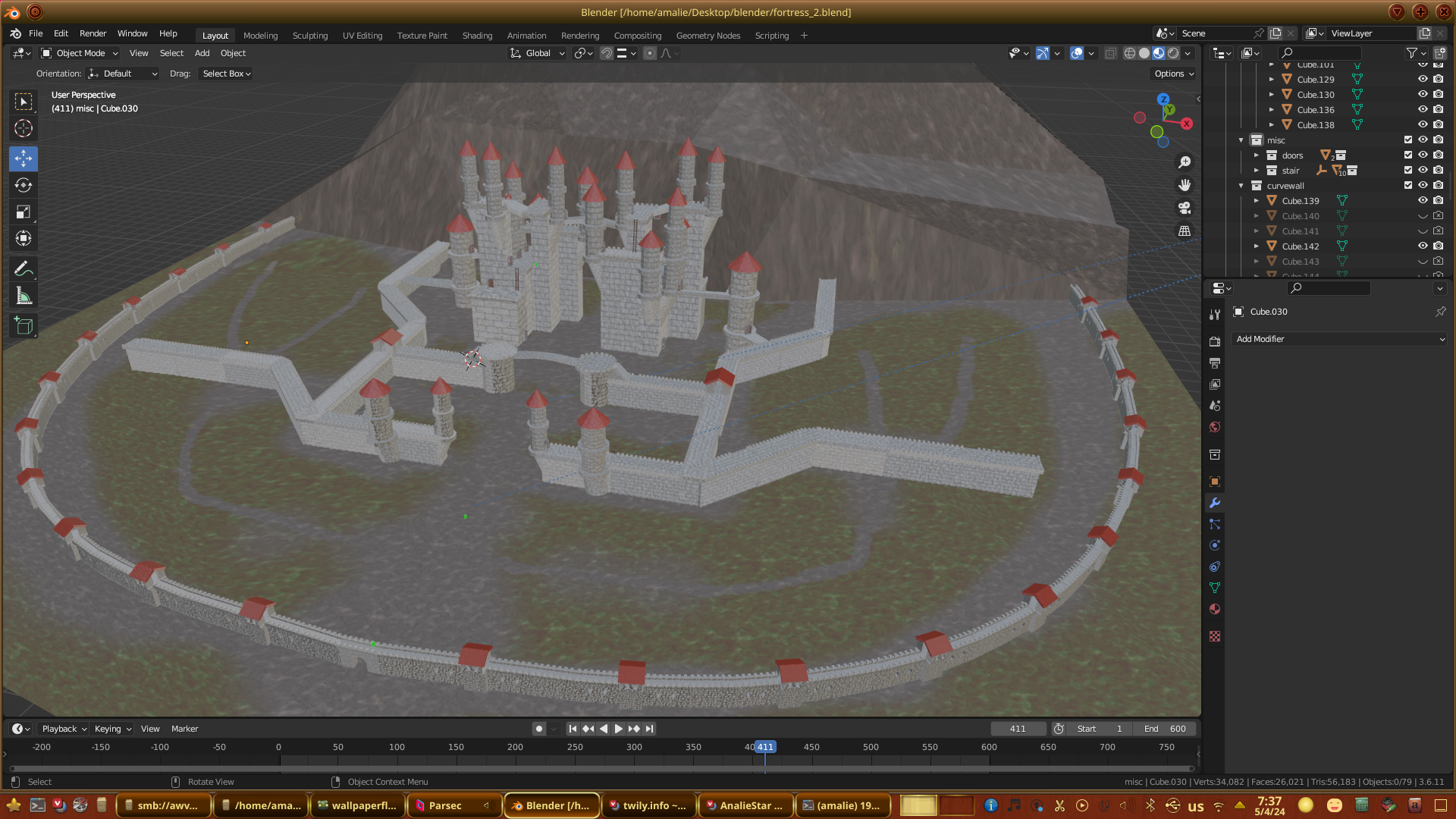Click frame 200 on the timeline ruler
The width and height of the screenshot is (1456, 819).
[x=515, y=747]
